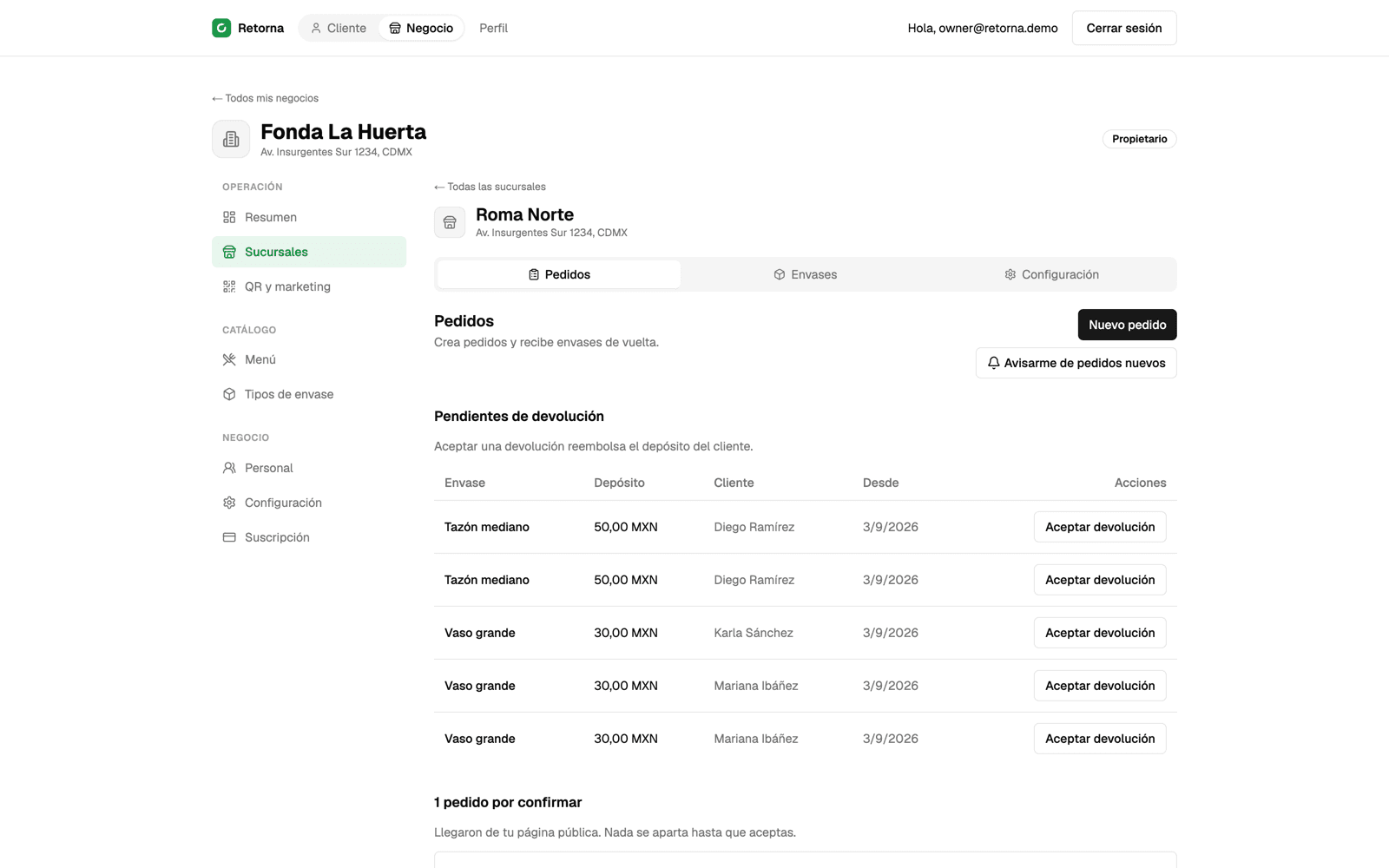The image size is (1389, 868).
Task: Enable Avisarme de pedidos nuevos notifications
Action: click(x=1076, y=363)
